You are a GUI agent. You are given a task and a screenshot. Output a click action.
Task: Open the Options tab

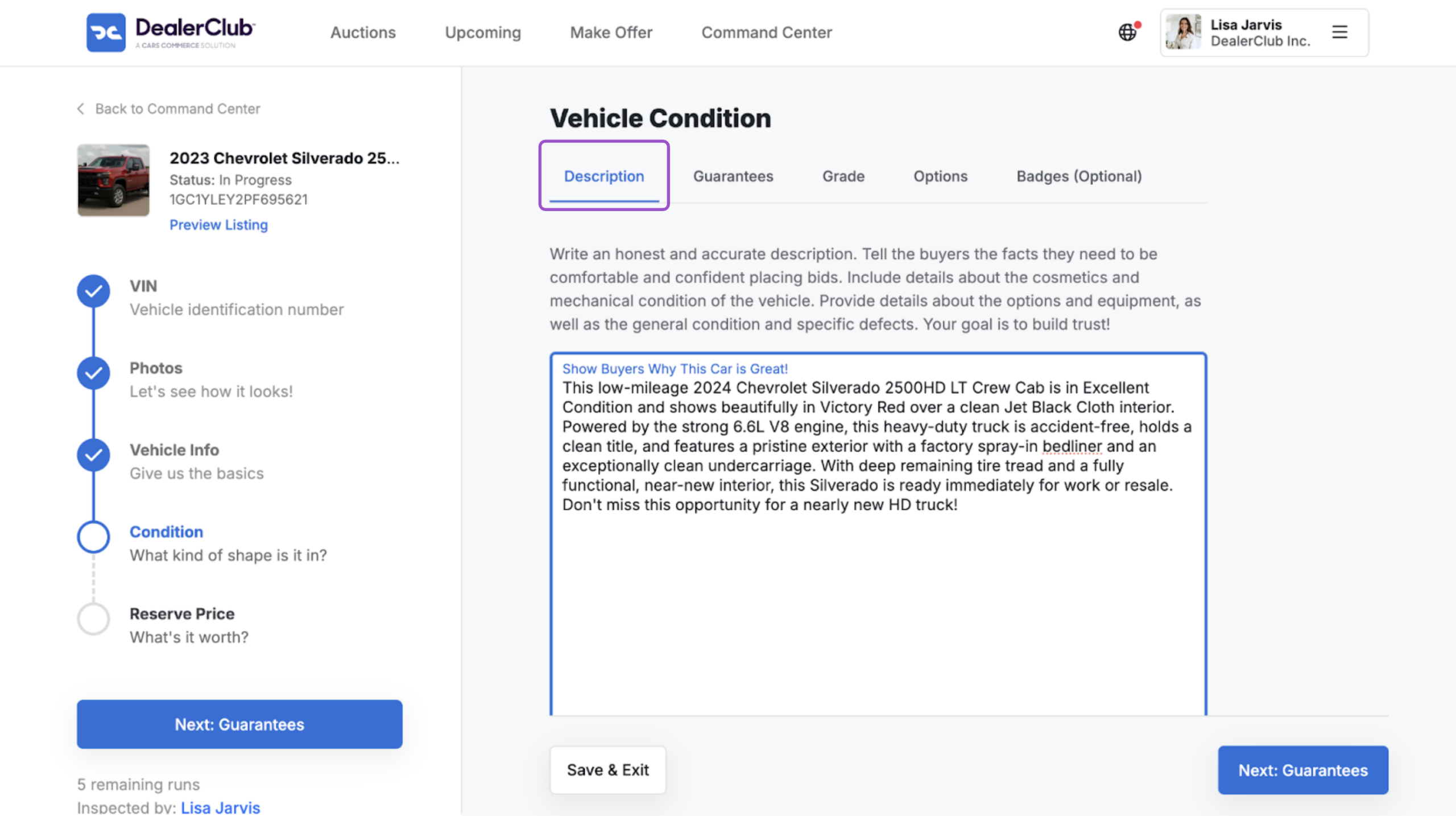coord(940,176)
